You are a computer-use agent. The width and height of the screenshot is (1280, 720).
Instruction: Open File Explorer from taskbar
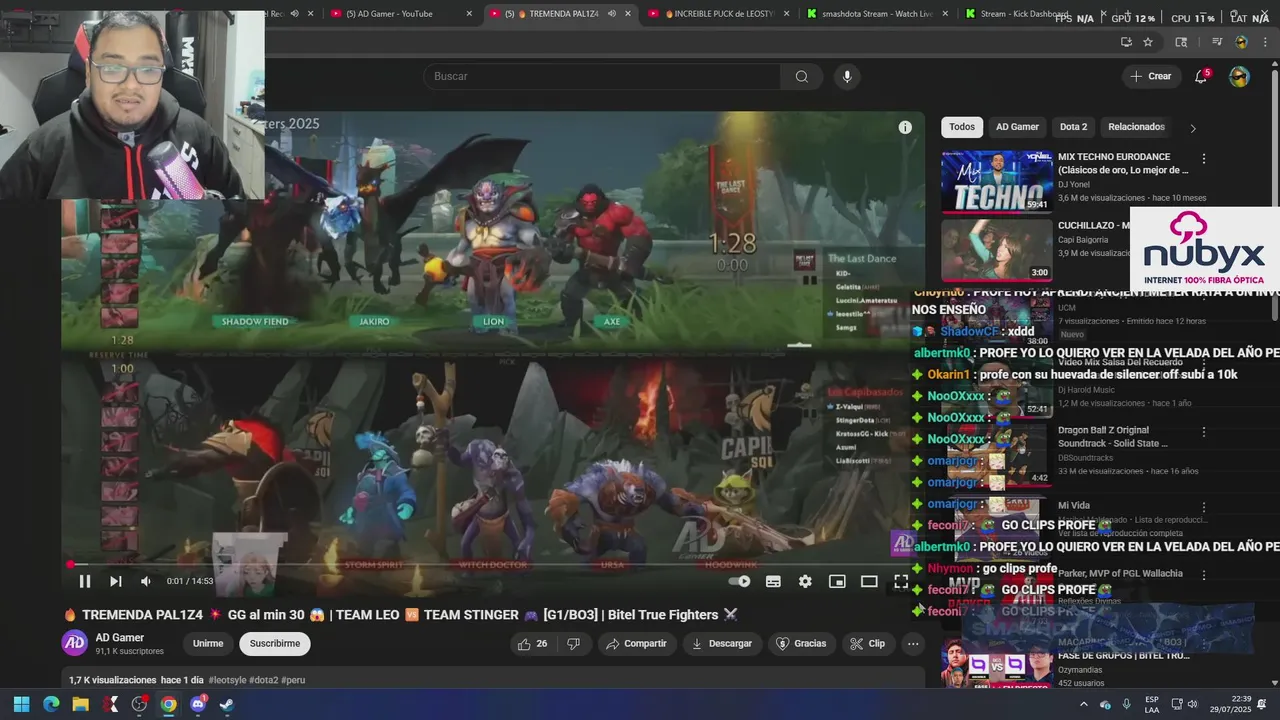pyautogui.click(x=80, y=704)
